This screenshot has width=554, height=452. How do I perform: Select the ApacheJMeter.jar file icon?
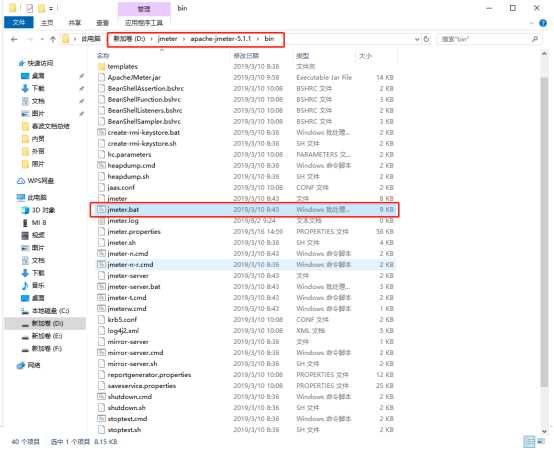coord(101,77)
